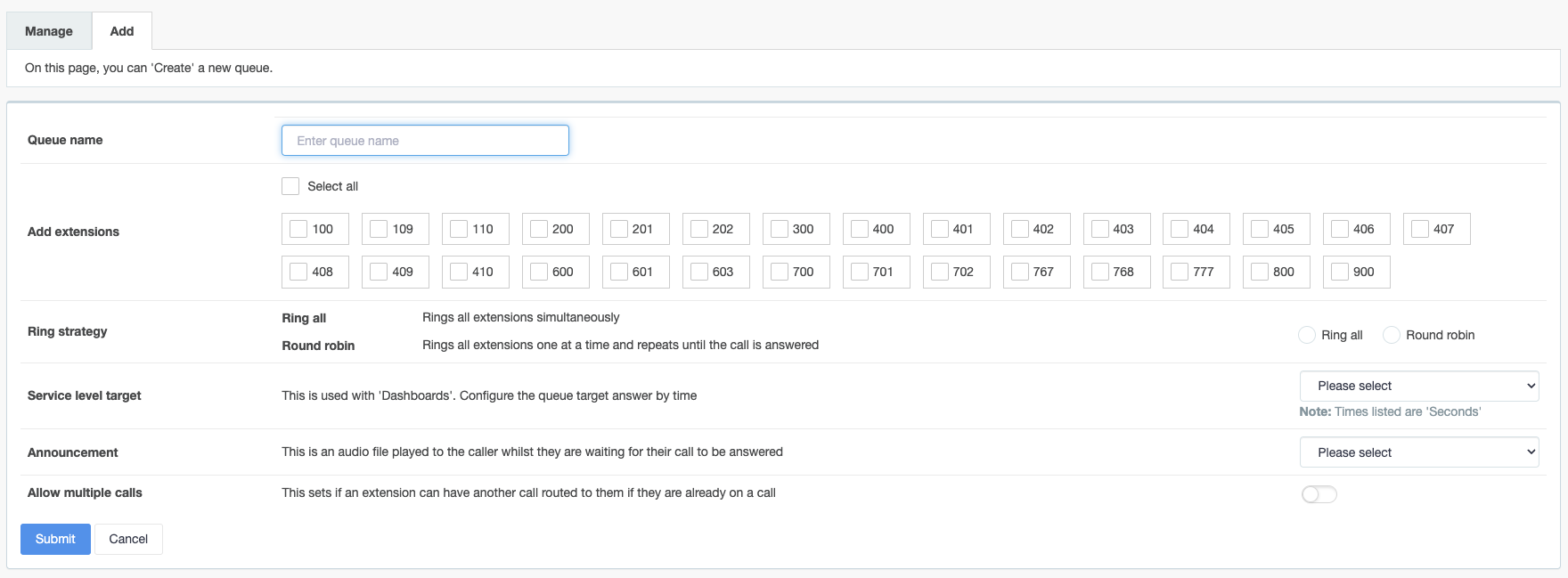Check extension 702
Viewport: 1568px width, 578px height.
click(940, 272)
